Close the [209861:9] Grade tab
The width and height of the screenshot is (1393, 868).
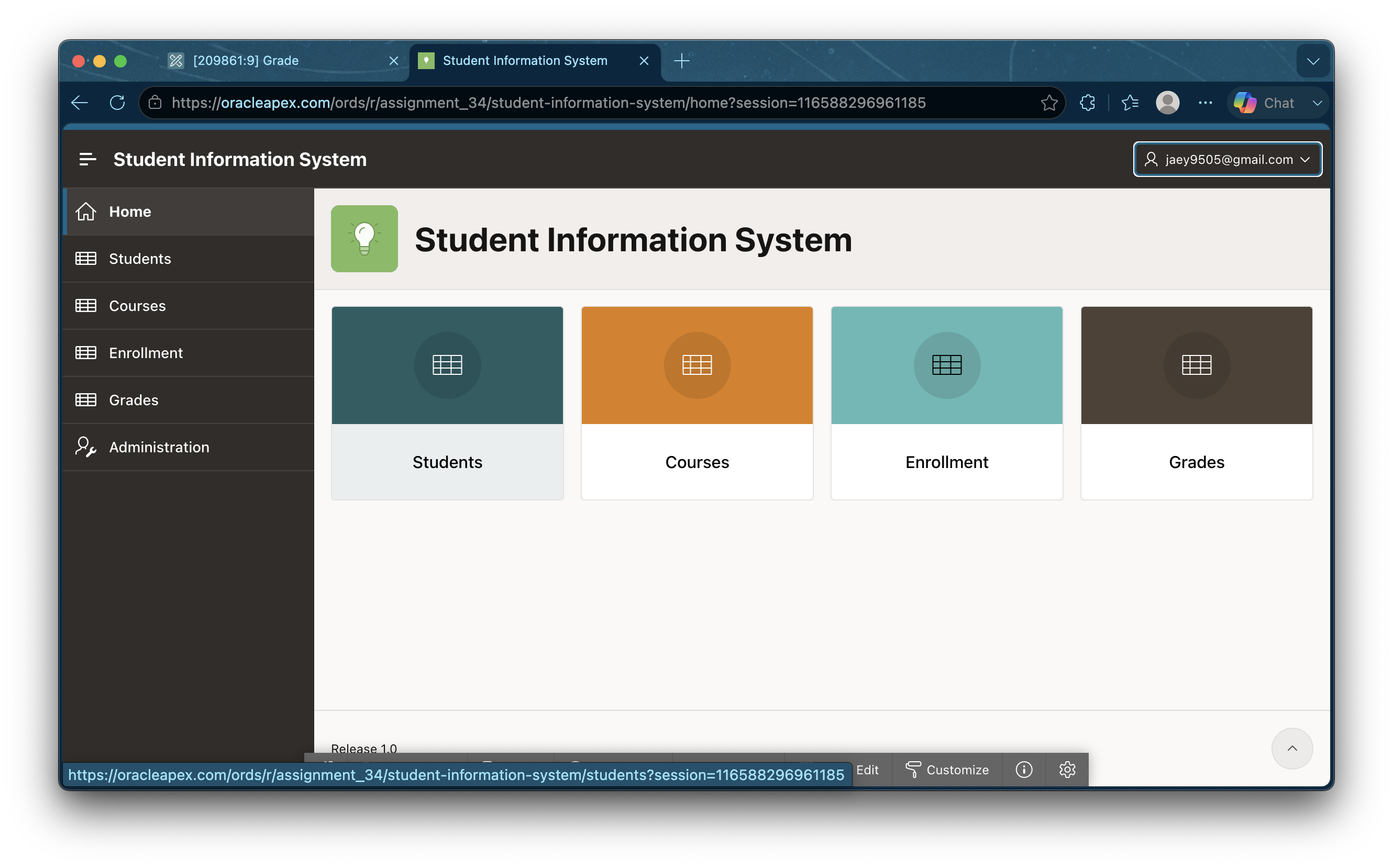[393, 60]
